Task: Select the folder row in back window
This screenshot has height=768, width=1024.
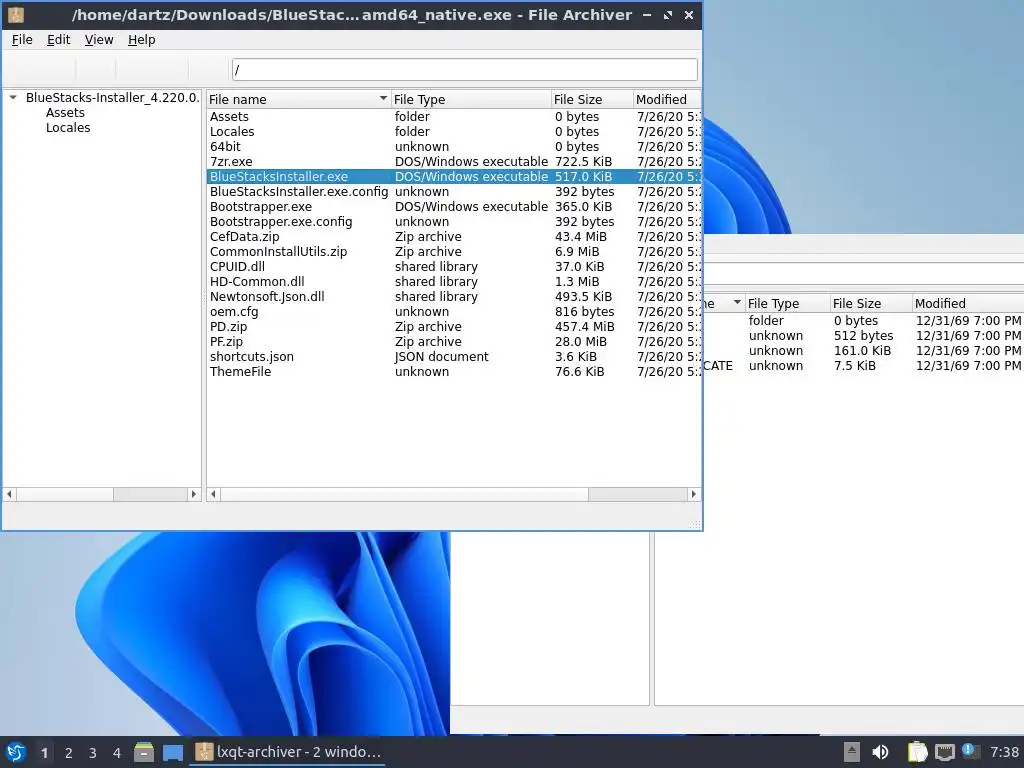Action: click(x=863, y=321)
